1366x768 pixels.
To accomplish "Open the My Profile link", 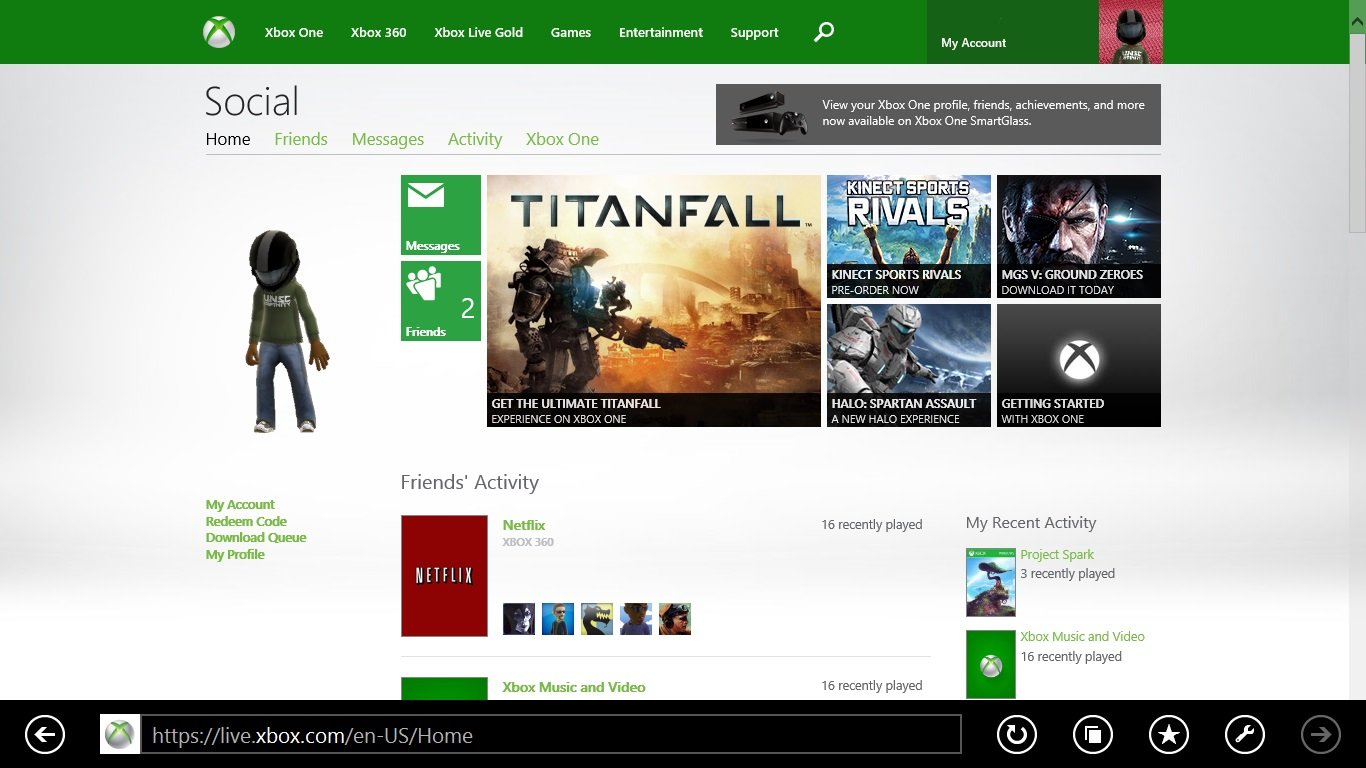I will (x=235, y=554).
